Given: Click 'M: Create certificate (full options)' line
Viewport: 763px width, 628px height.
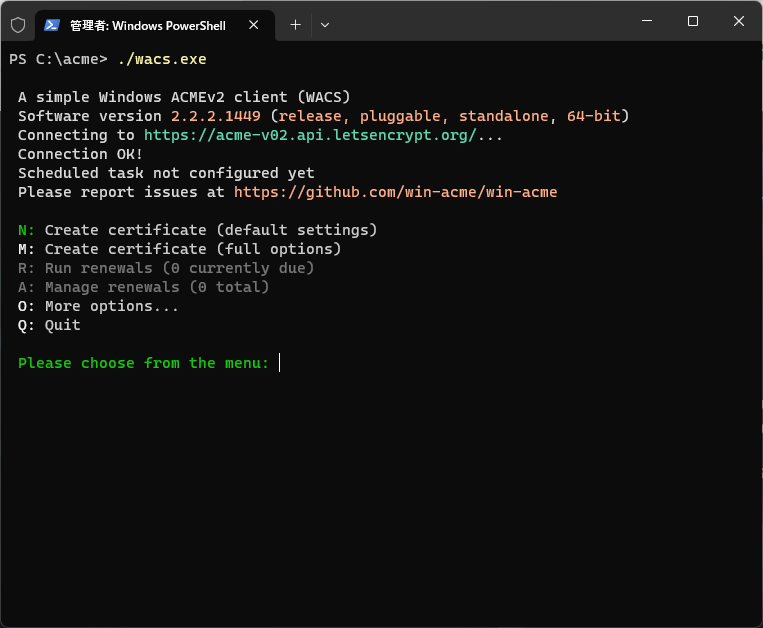Looking at the screenshot, I should pos(180,249).
